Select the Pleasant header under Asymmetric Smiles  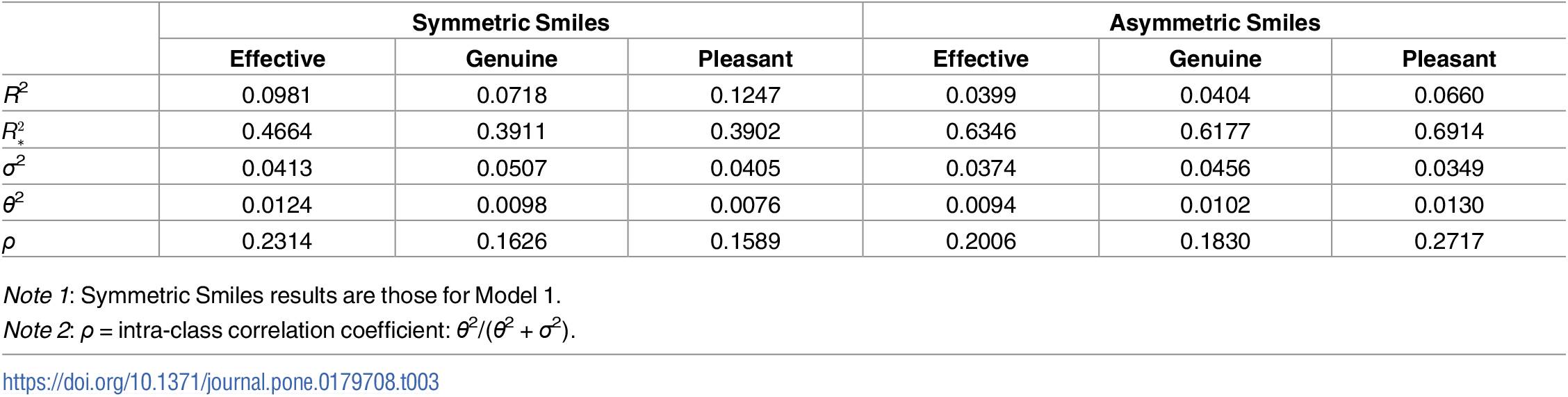[1448, 59]
